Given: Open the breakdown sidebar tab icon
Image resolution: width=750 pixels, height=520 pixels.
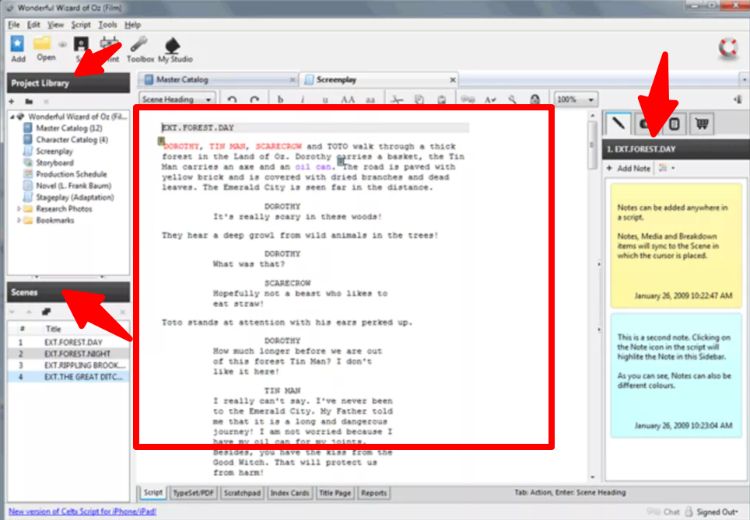Looking at the screenshot, I should click(674, 124).
